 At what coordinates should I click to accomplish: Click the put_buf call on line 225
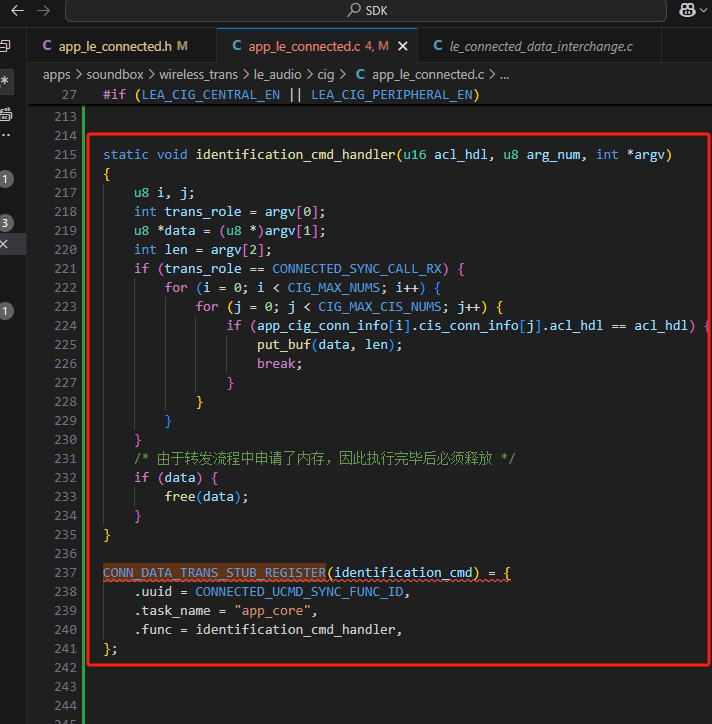[330, 344]
